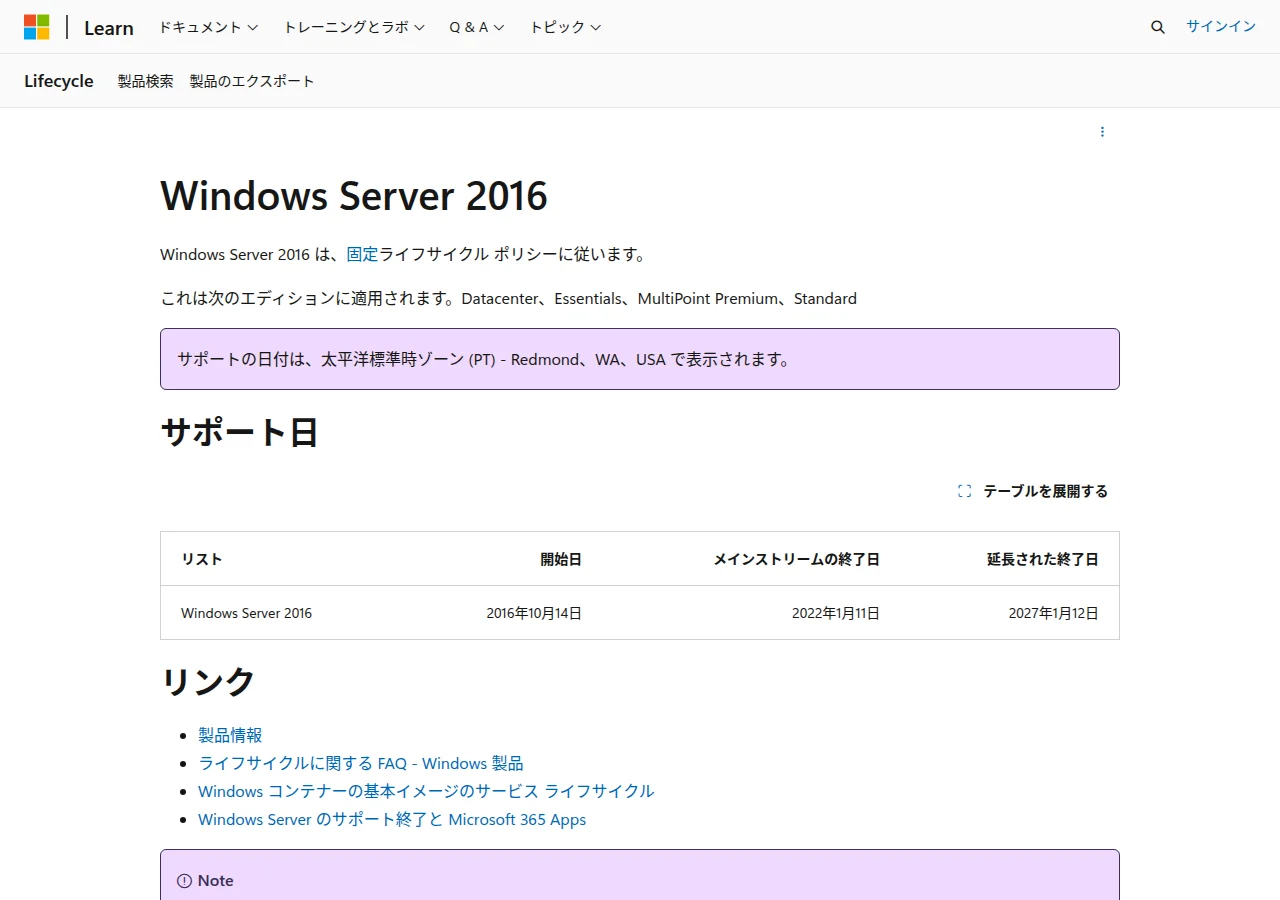Click the メインストリームの終了日 column header
The height and width of the screenshot is (900, 1280).
pos(796,559)
